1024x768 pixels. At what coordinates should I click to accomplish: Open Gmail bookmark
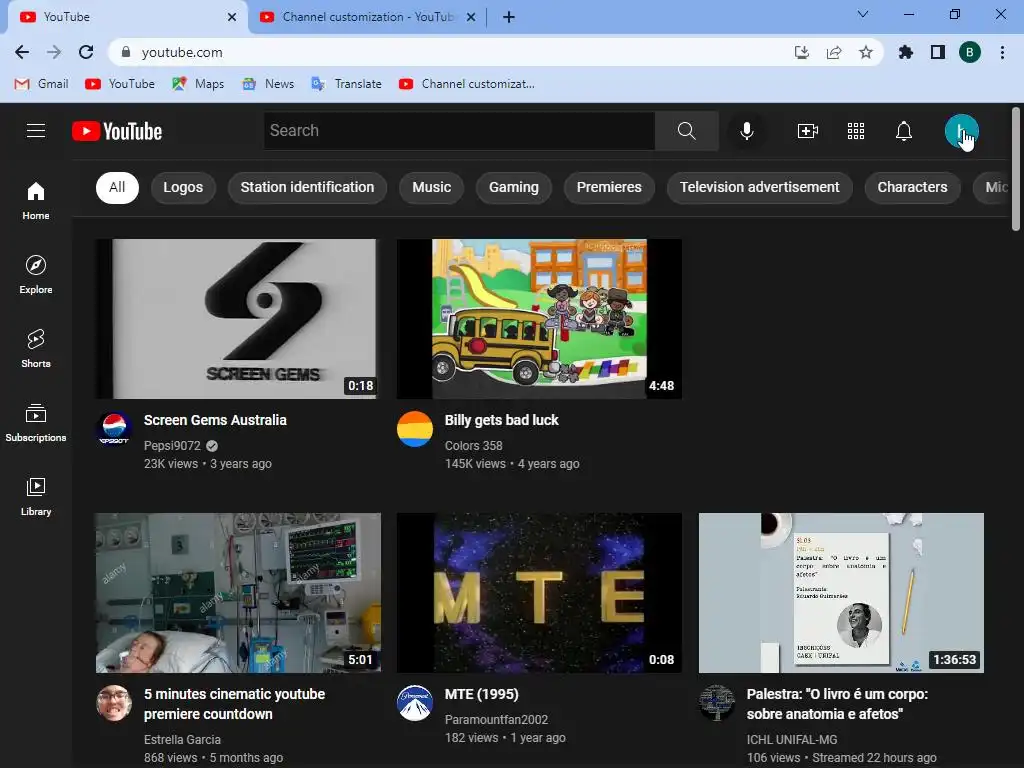tap(41, 84)
